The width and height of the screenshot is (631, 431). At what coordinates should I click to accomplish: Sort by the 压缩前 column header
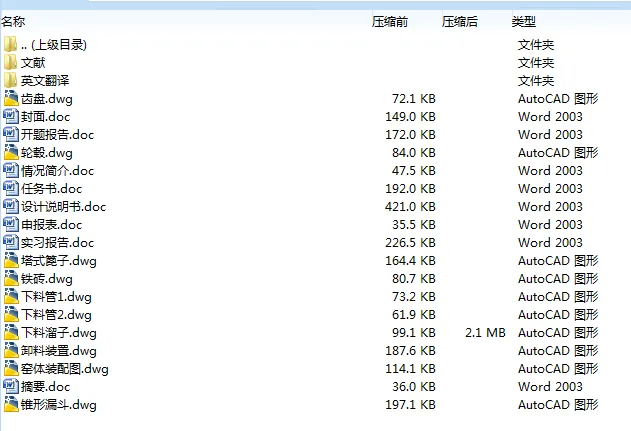point(390,21)
